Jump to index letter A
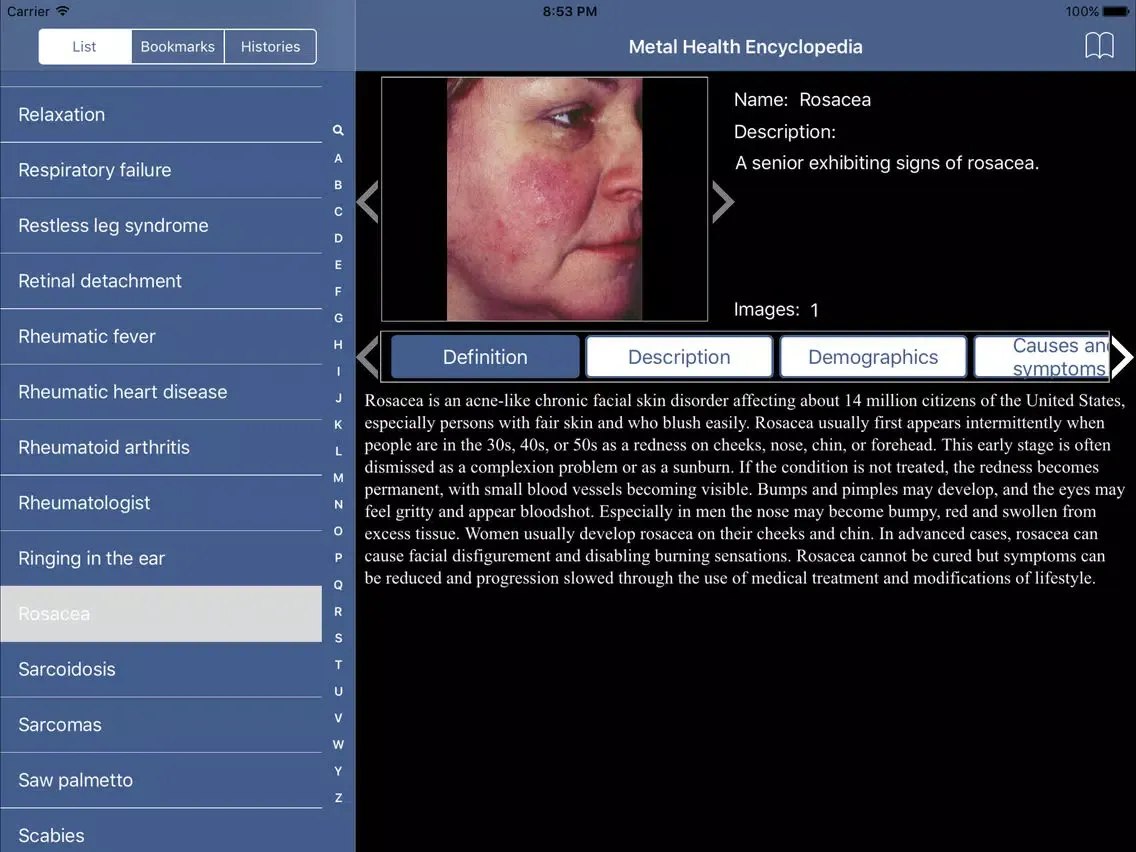 (338, 158)
